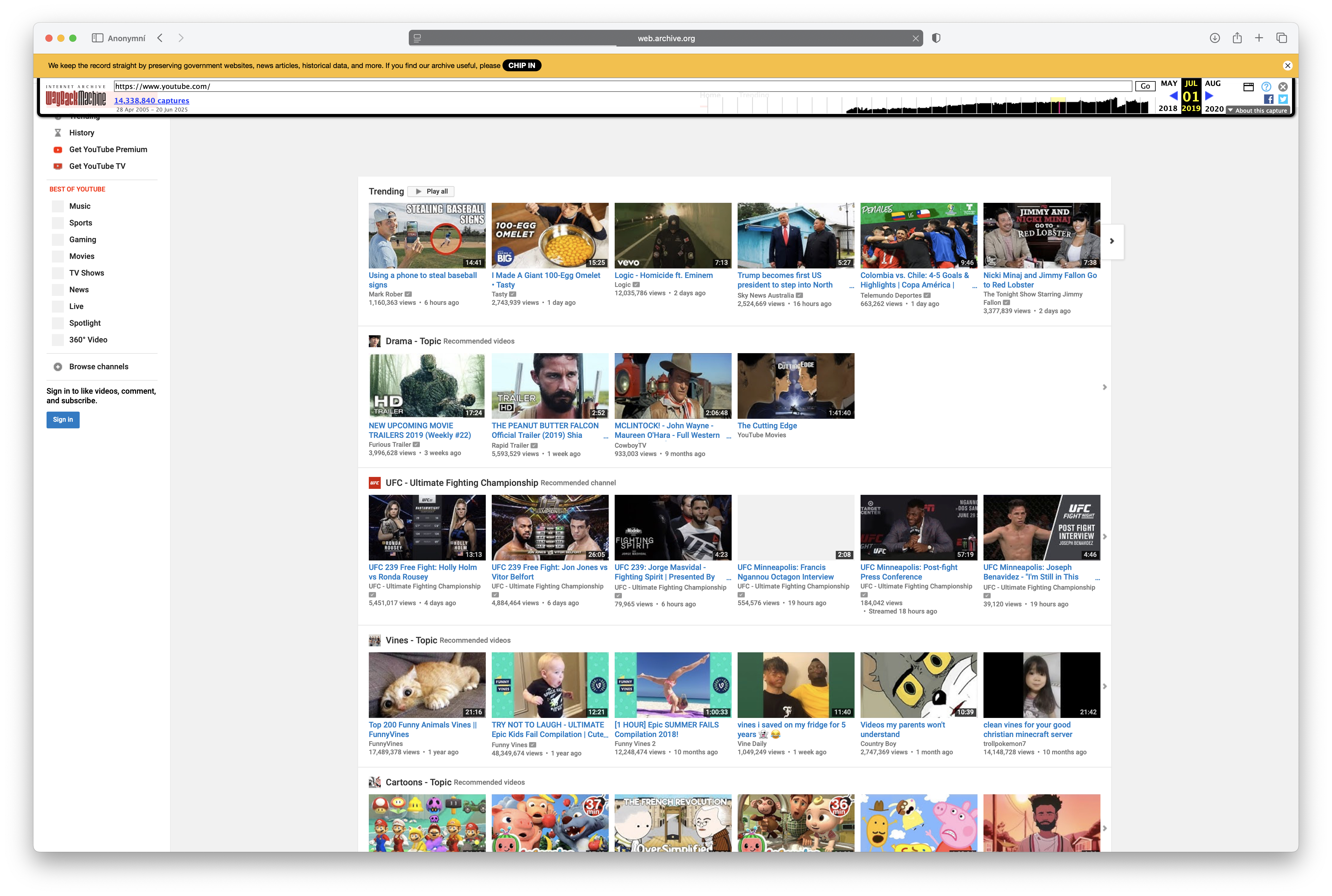Screen dimensions: 1332x896
Task: Expand UFC channel row next chevron
Action: pyautogui.click(x=1104, y=537)
